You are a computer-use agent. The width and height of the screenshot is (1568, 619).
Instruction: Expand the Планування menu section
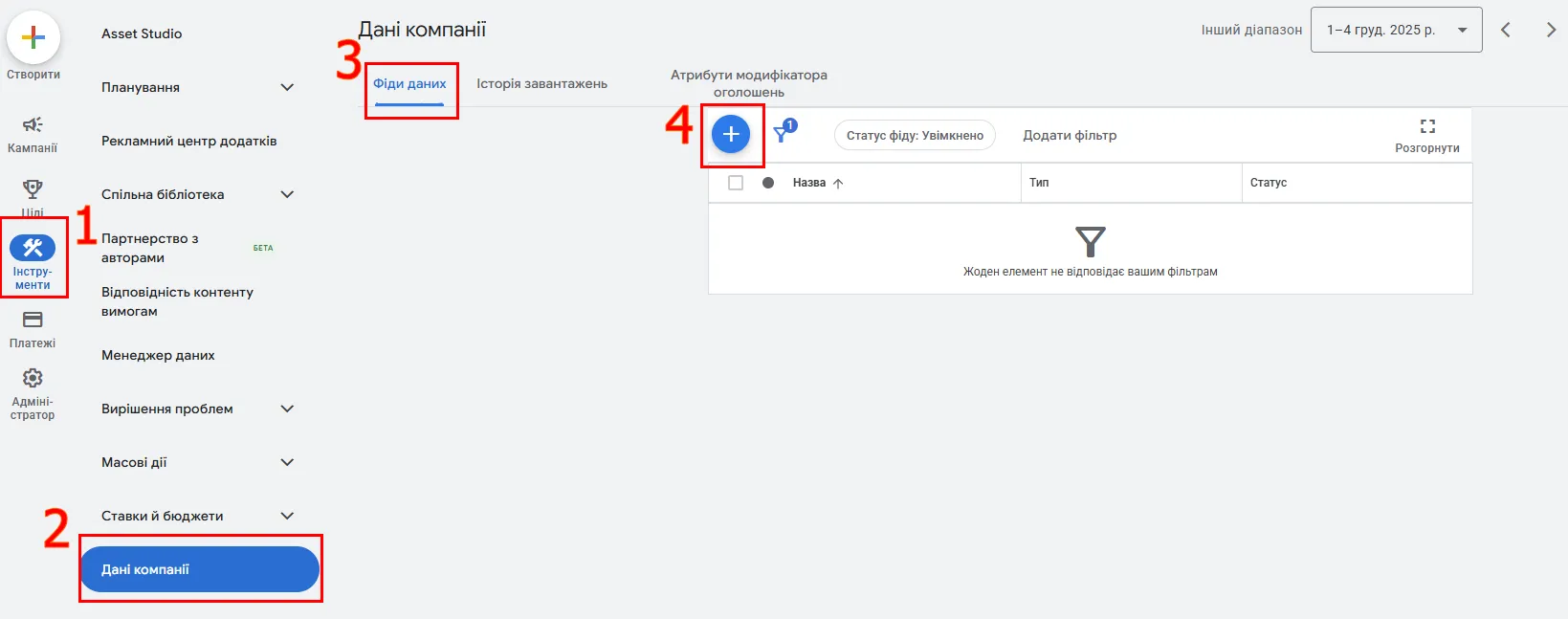287,87
